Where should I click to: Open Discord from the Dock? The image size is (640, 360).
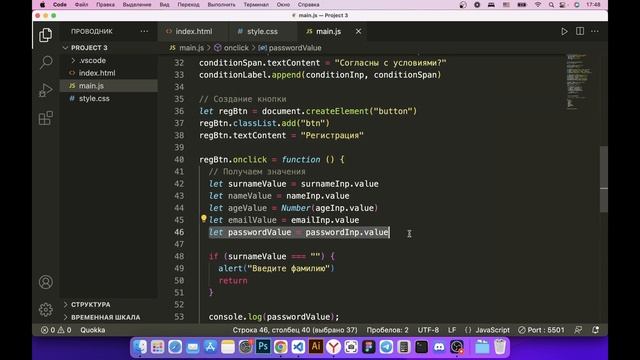439,347
